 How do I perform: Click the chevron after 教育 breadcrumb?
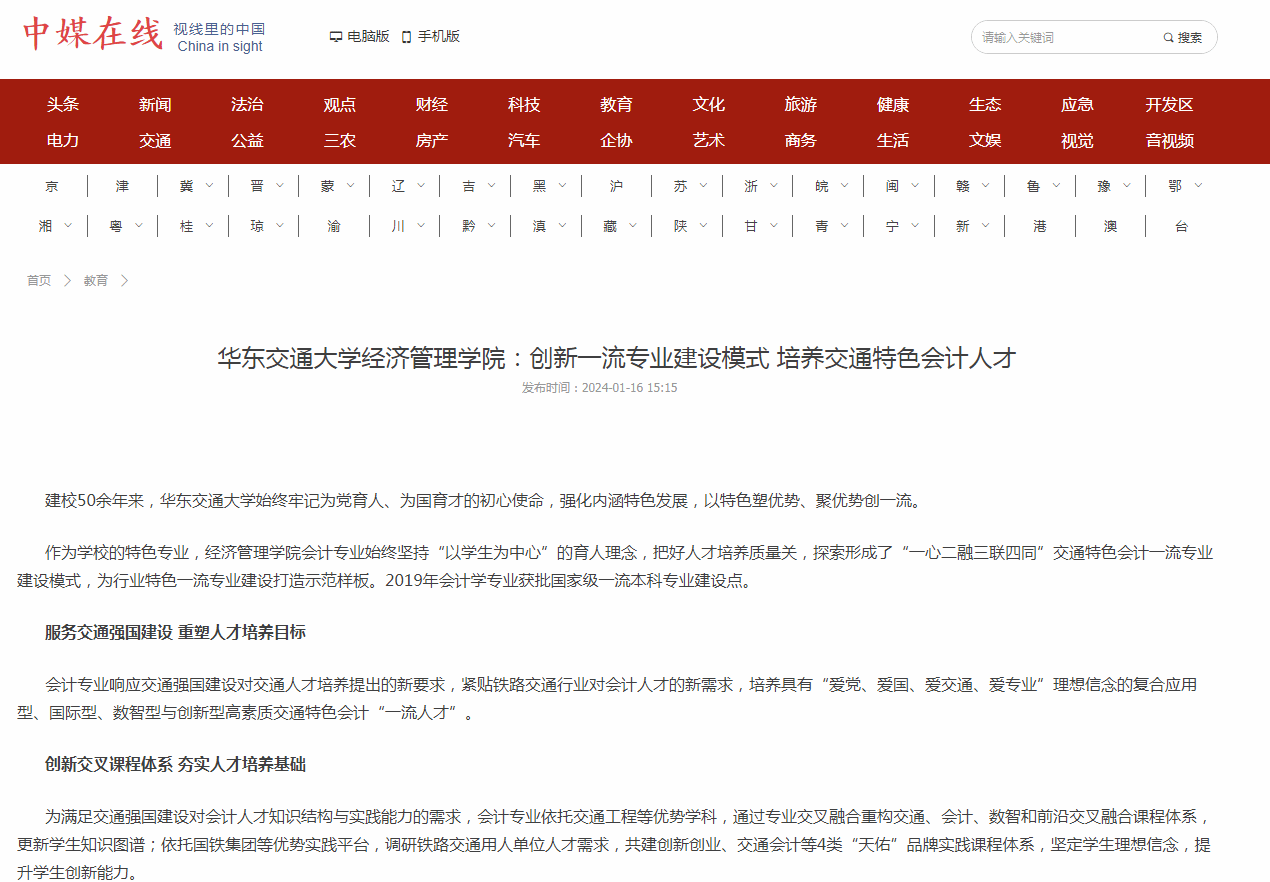tap(124, 281)
